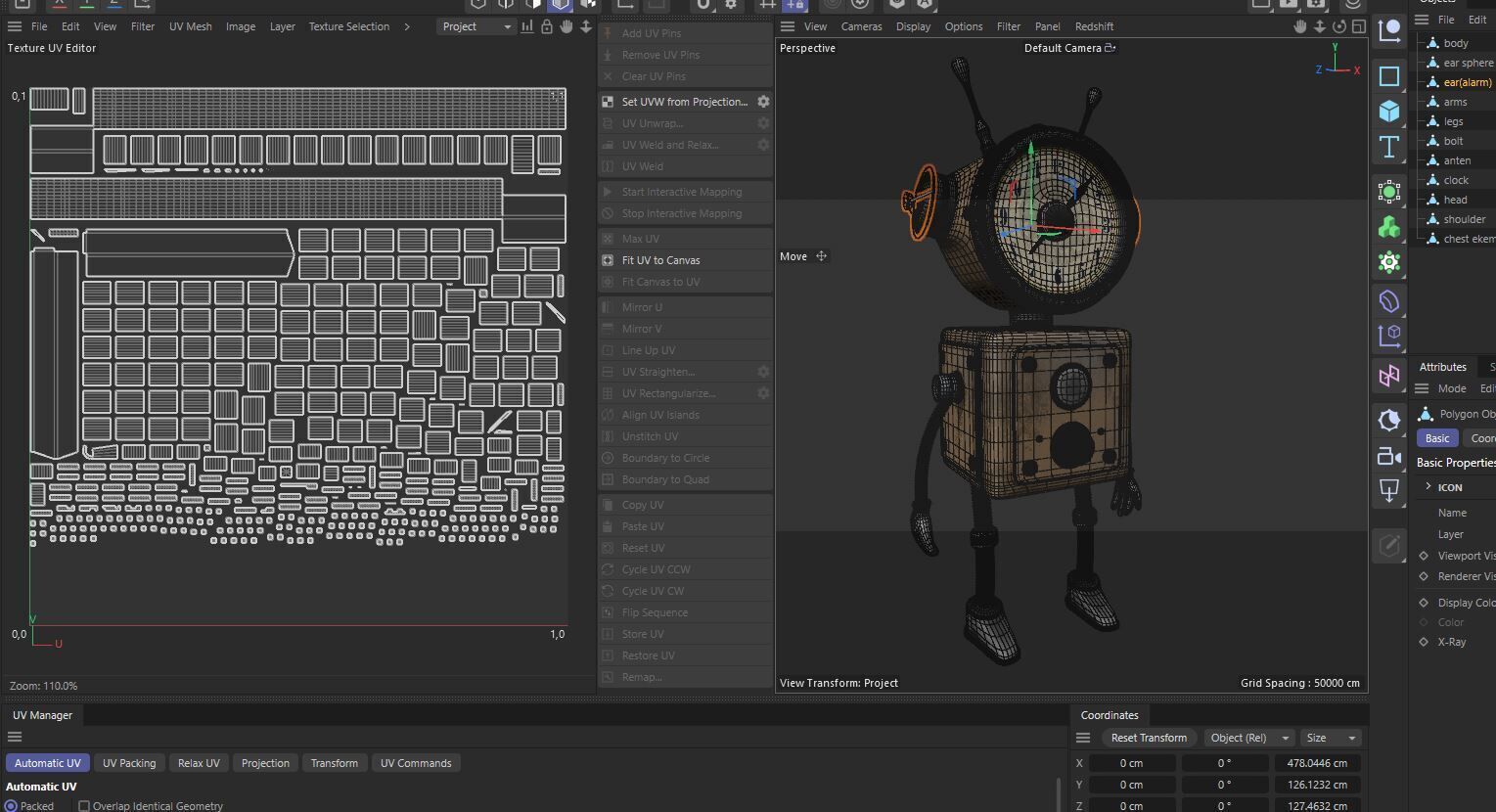Viewport: 1496px width, 812px height.
Task: Click the Subdivision Surface generator icon
Action: click(1389, 191)
